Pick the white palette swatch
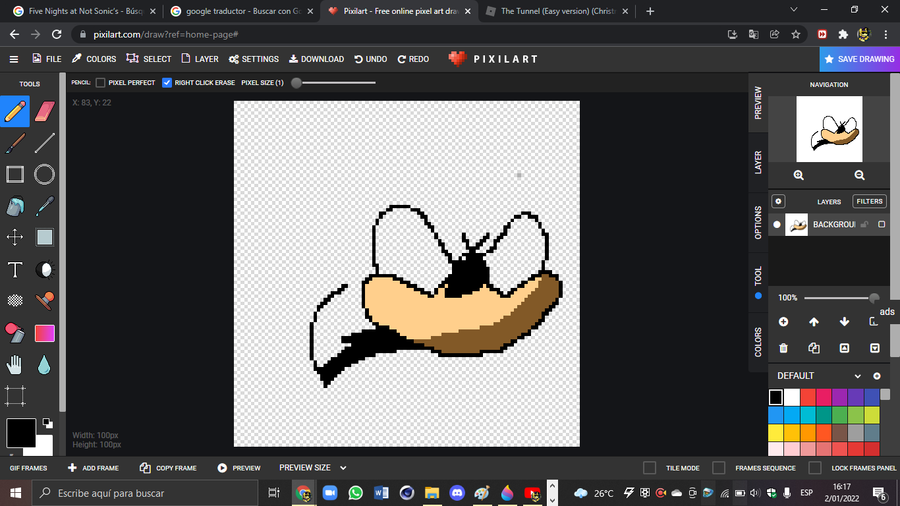The width and height of the screenshot is (900, 506). pos(792,397)
